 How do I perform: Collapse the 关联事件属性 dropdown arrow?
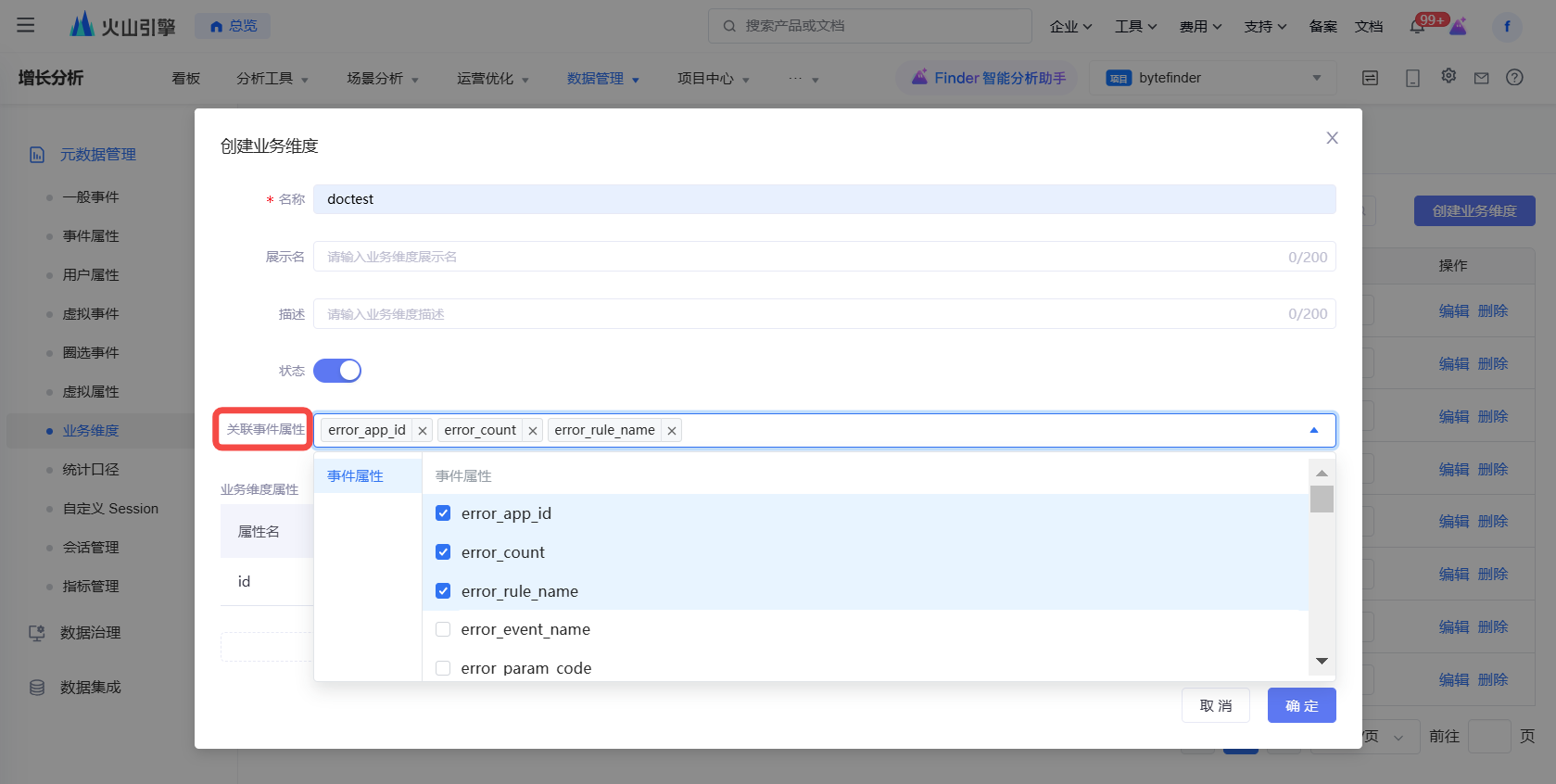point(1313,430)
